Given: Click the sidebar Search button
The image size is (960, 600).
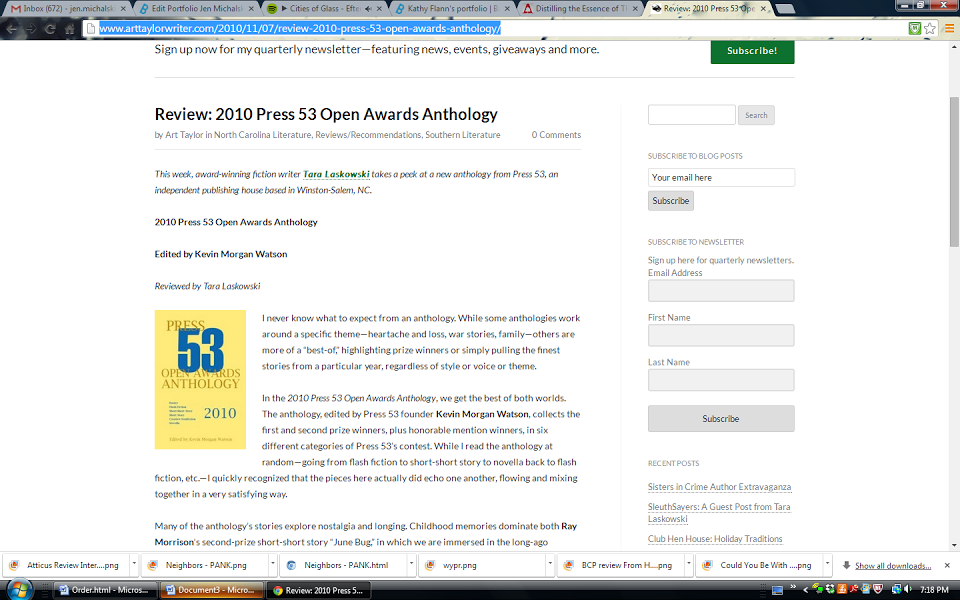Looking at the screenshot, I should (x=756, y=115).
